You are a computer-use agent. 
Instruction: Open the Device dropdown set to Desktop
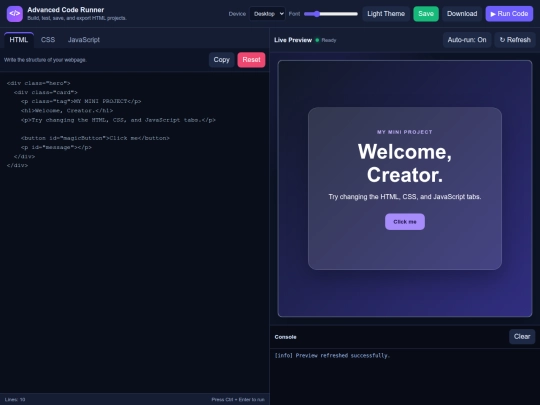[267, 14]
